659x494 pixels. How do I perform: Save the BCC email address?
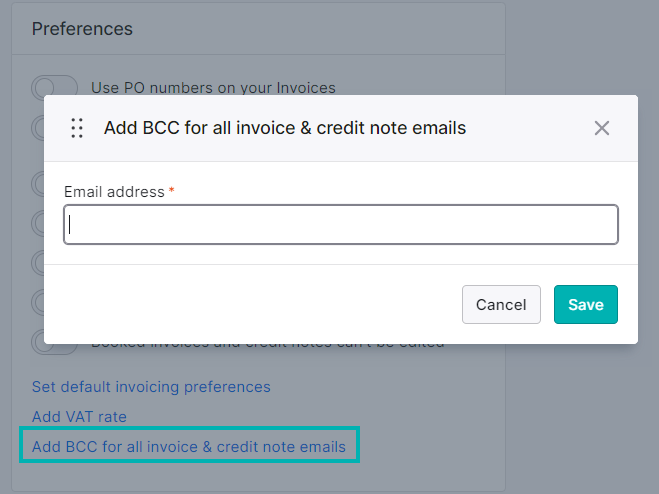point(585,304)
